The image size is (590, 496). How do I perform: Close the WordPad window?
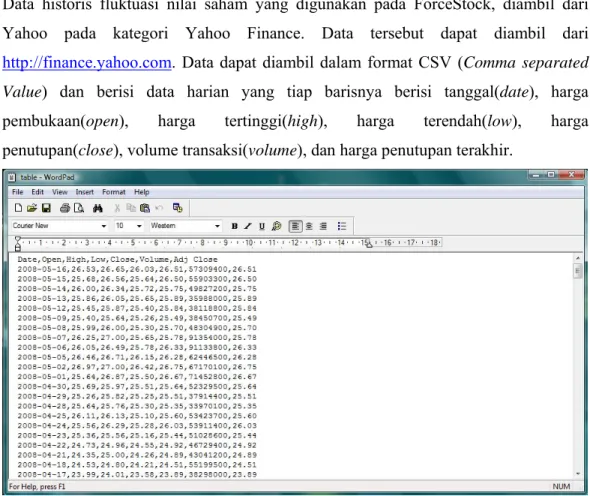[x=571, y=175]
